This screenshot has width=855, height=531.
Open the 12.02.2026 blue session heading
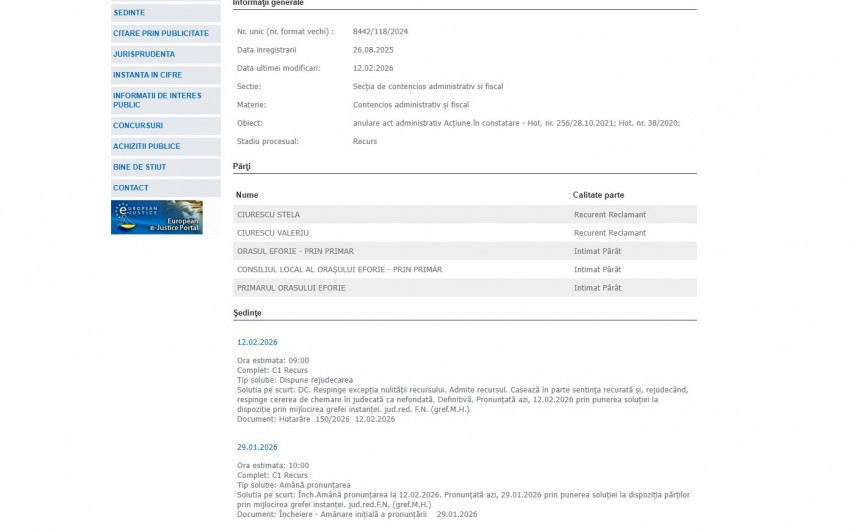point(257,342)
